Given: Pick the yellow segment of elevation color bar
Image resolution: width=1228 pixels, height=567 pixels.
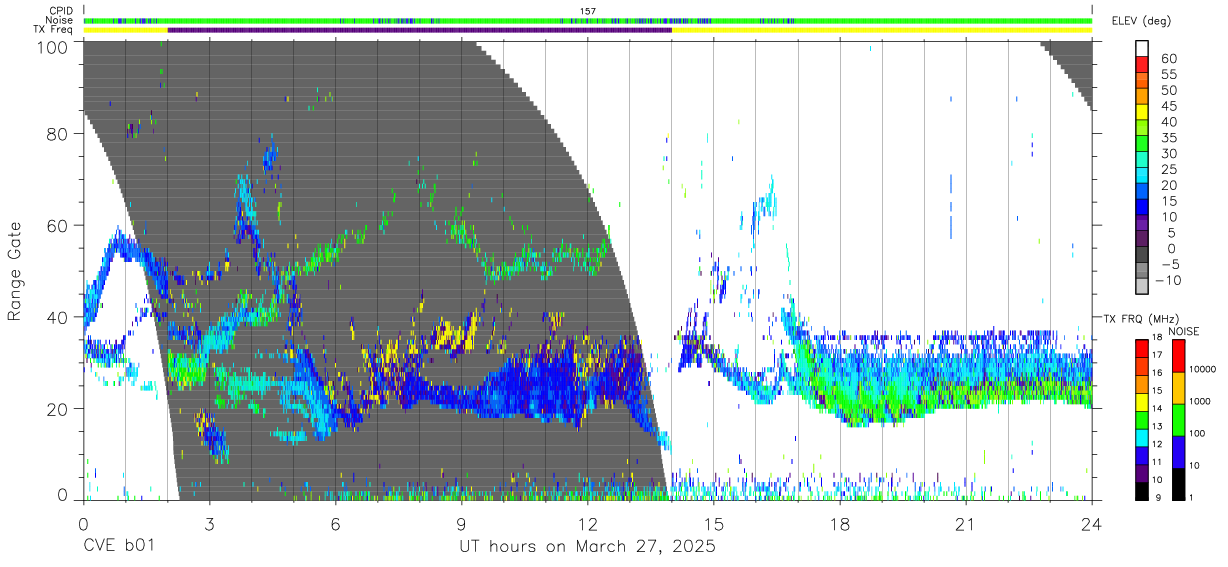Looking at the screenshot, I should pyautogui.click(x=1142, y=113).
